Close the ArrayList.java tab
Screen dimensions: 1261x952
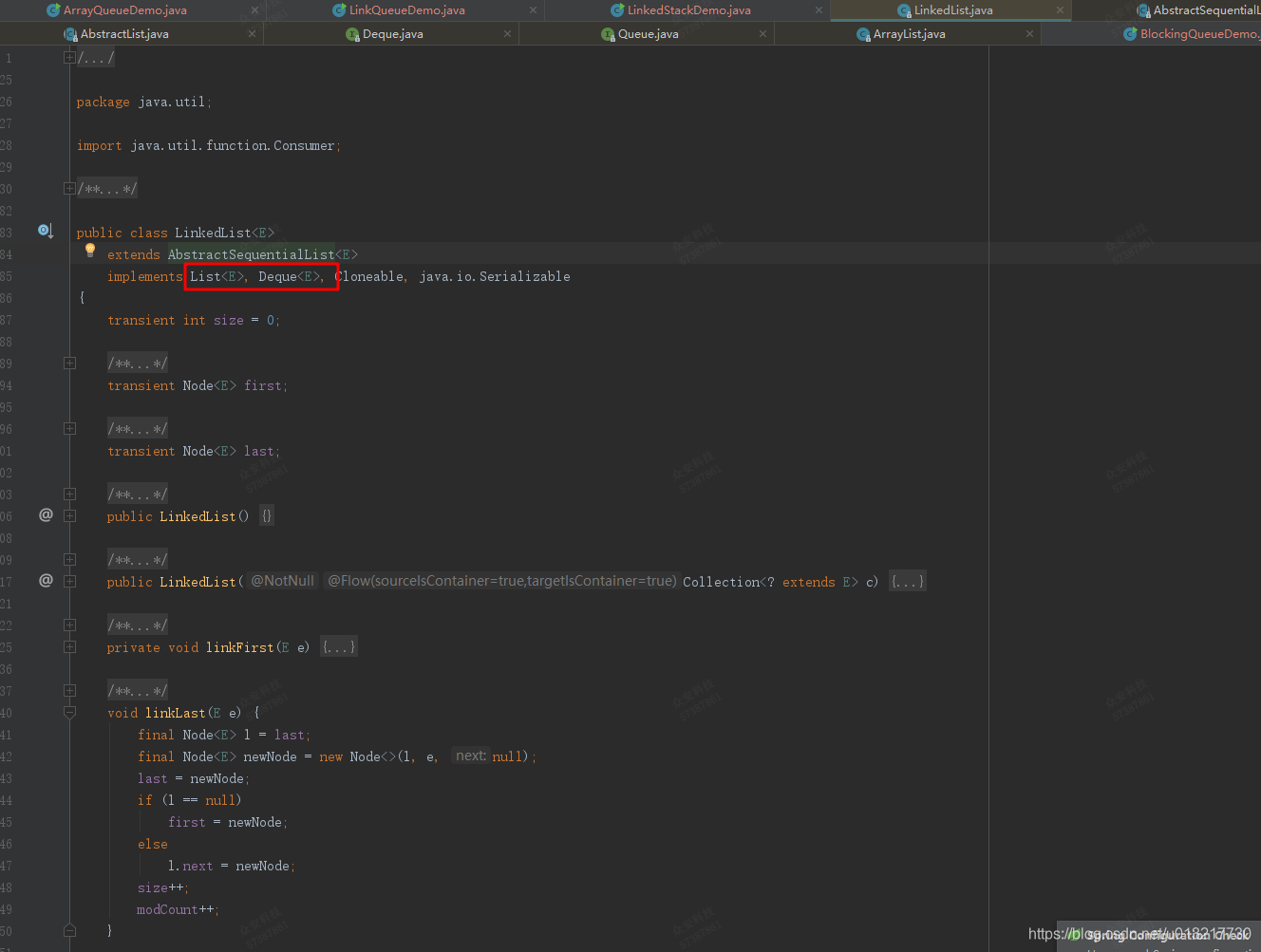coord(1029,34)
